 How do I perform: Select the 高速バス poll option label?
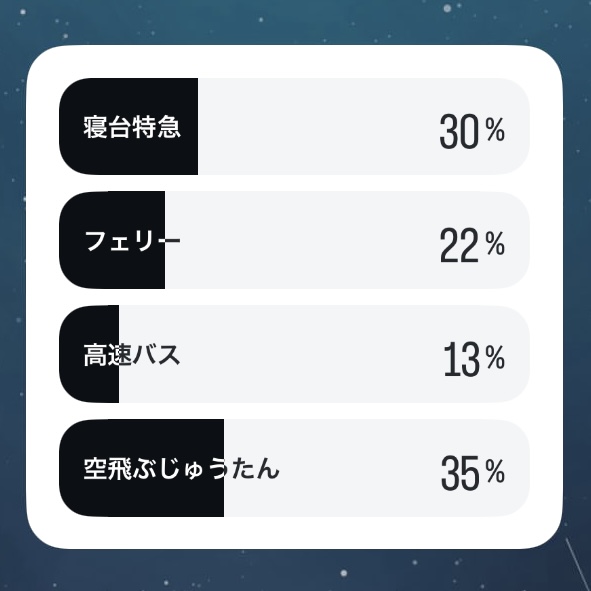tap(132, 355)
